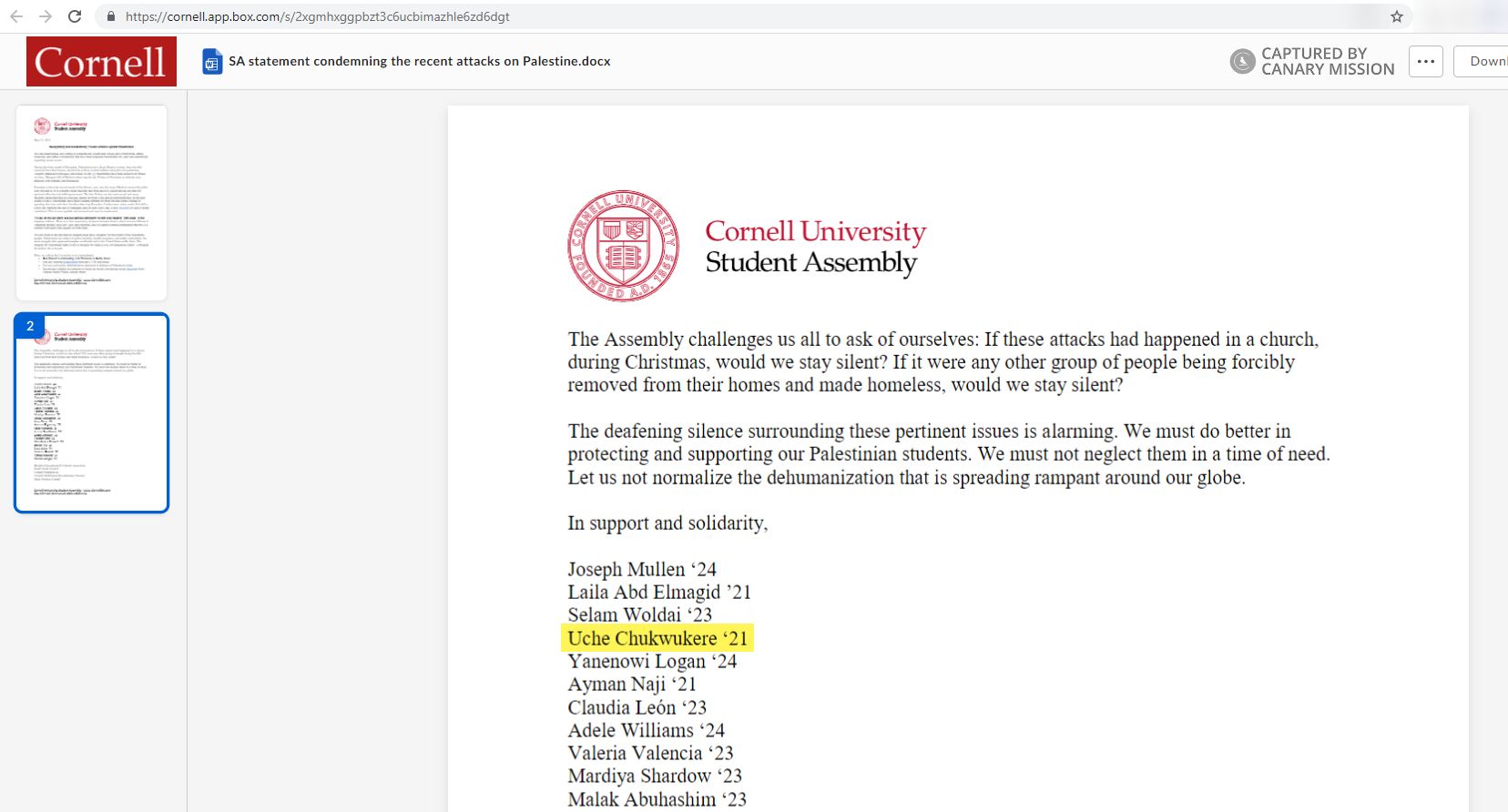Click the blue docx file icon

212,62
